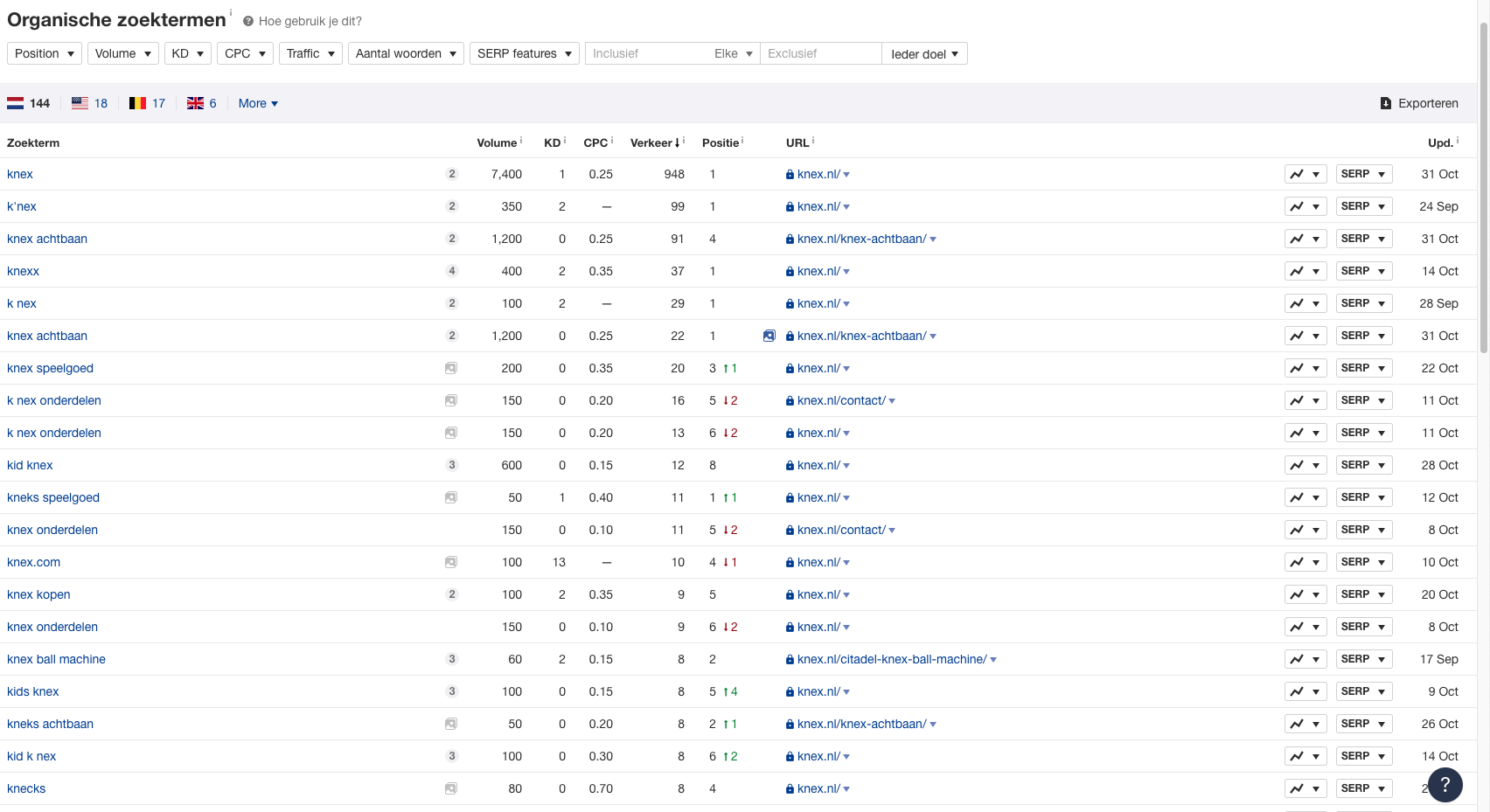The height and width of the screenshot is (812, 1490).
Task: Open the KD filter dropdown
Action: (x=188, y=53)
